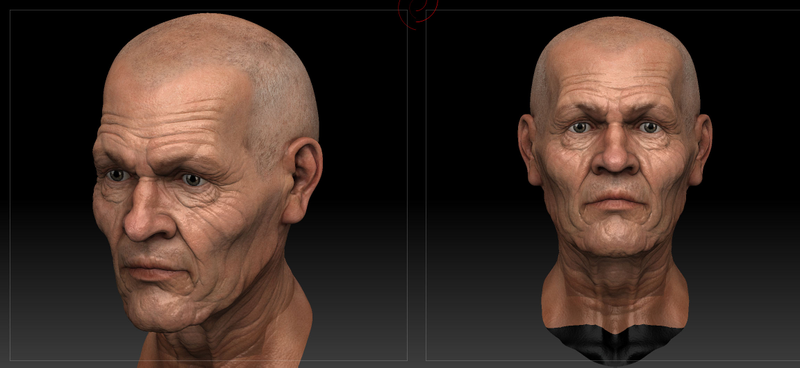Click the red spiral logo at top
800x368 pixels.
coord(417,11)
